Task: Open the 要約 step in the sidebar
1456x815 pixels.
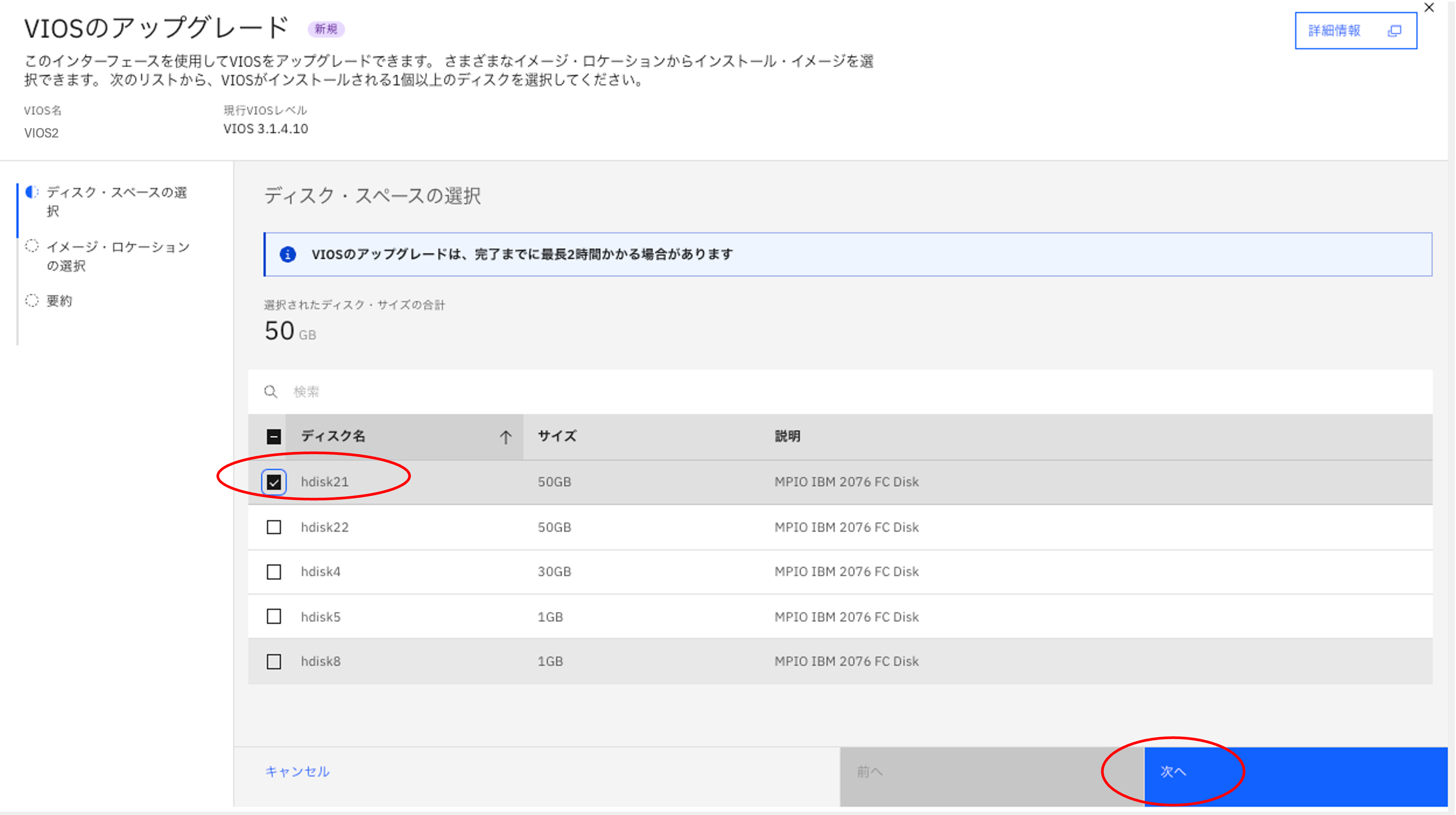Action: pos(59,301)
